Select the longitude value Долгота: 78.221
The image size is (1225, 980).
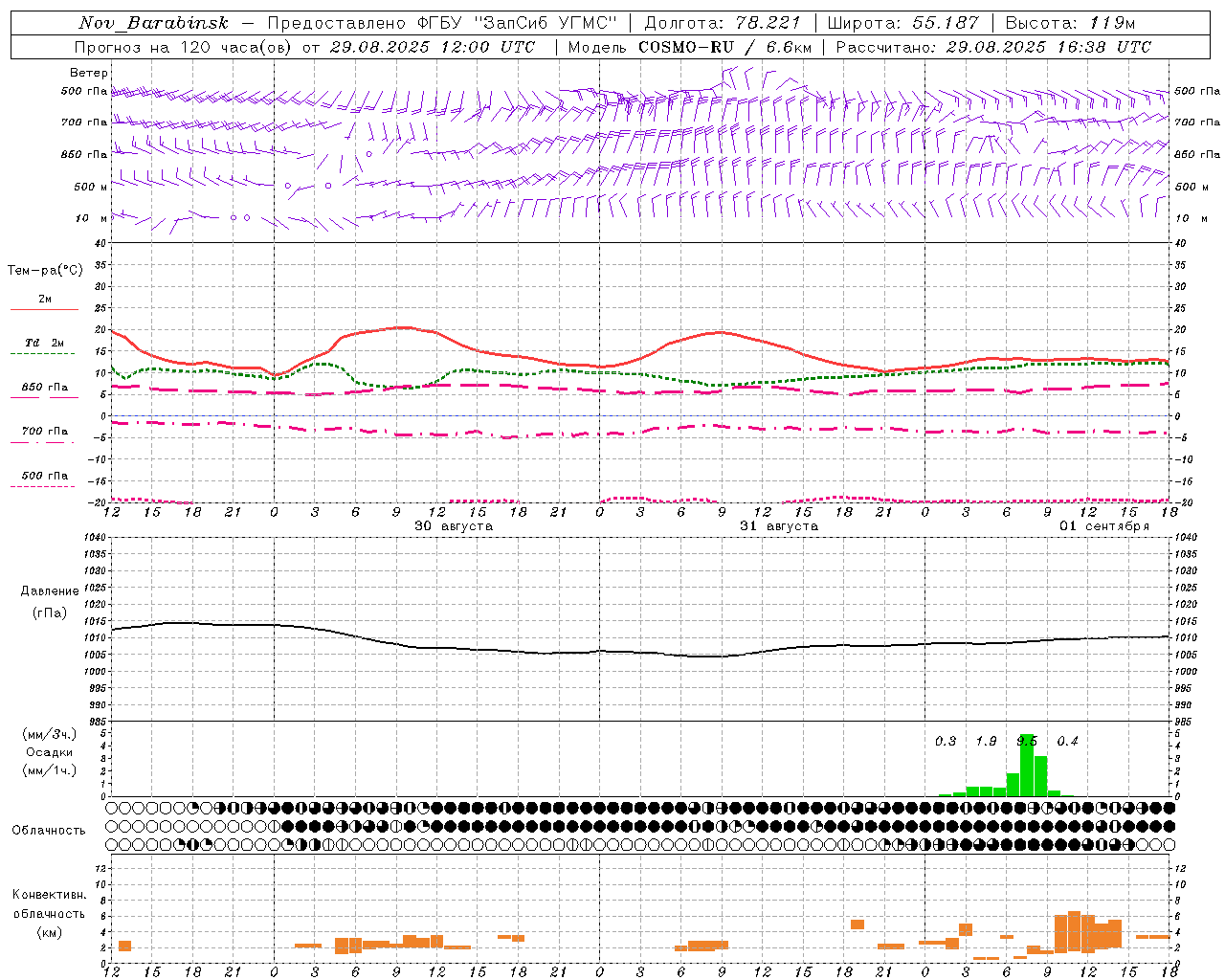click(x=722, y=23)
